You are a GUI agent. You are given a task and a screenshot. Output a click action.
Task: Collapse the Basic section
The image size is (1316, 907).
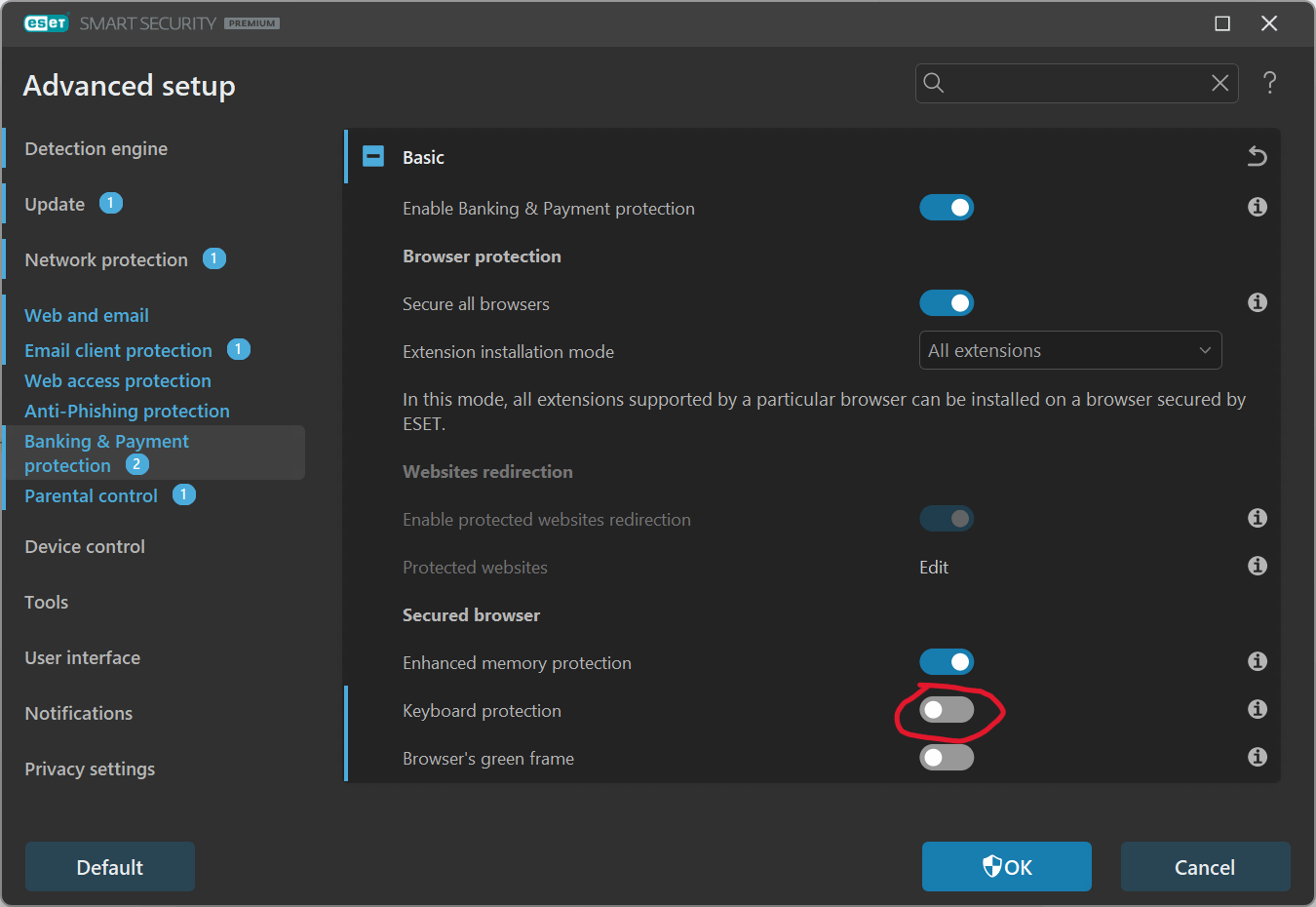coord(373,156)
